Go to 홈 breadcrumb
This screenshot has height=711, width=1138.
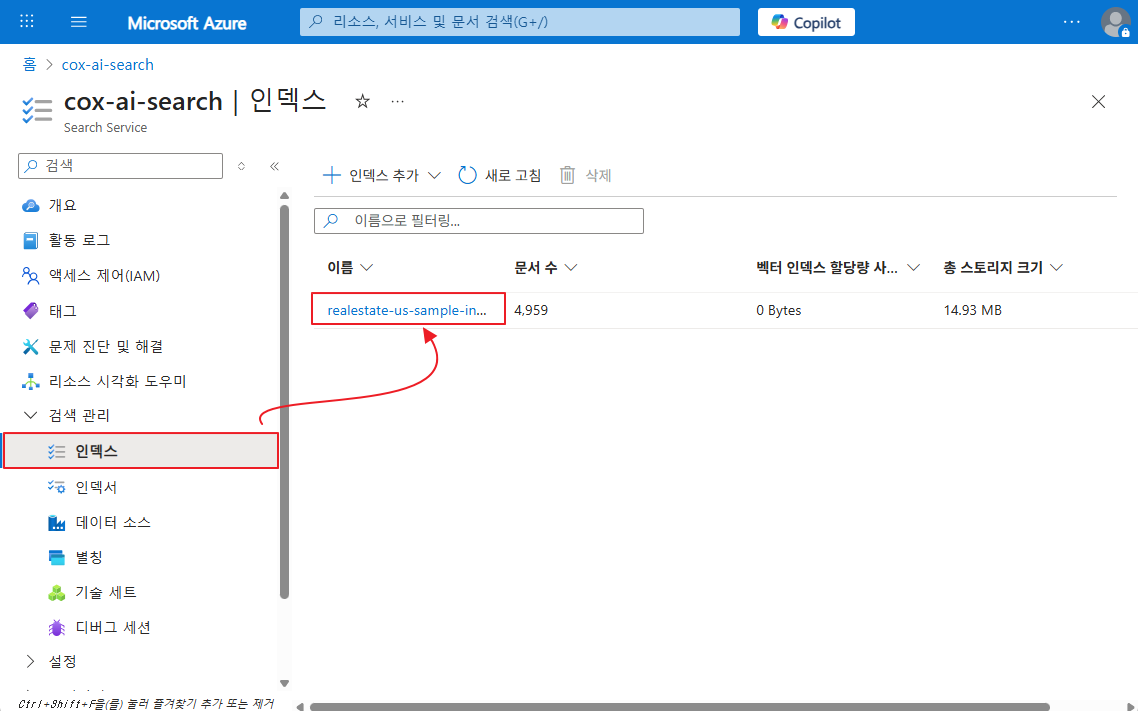click(x=29, y=65)
